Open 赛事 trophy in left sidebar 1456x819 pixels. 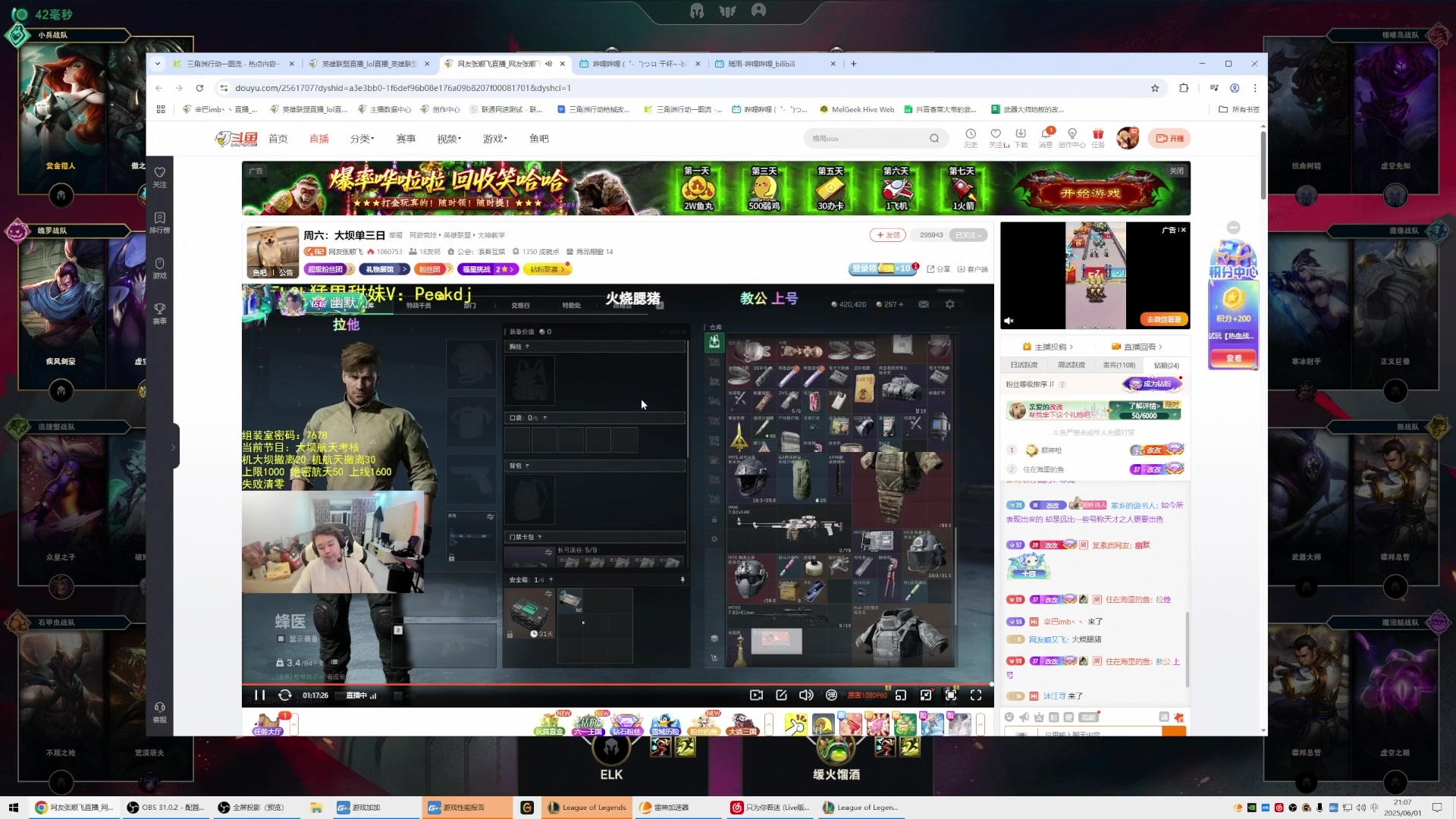click(x=159, y=314)
